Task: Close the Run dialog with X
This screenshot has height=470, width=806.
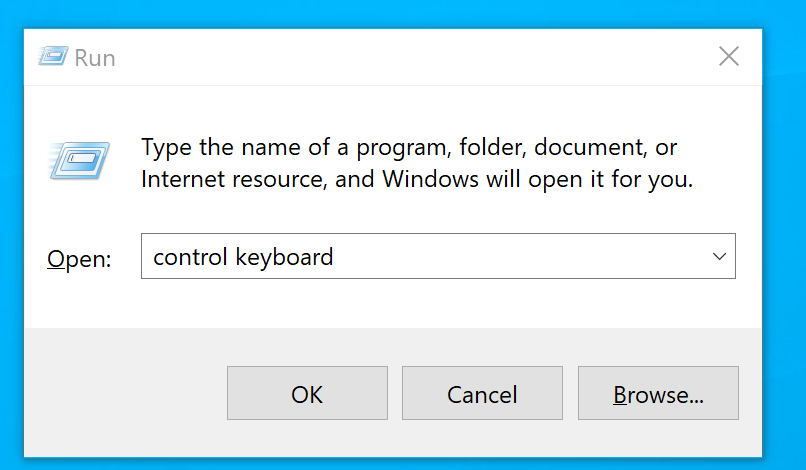Action: [x=729, y=56]
